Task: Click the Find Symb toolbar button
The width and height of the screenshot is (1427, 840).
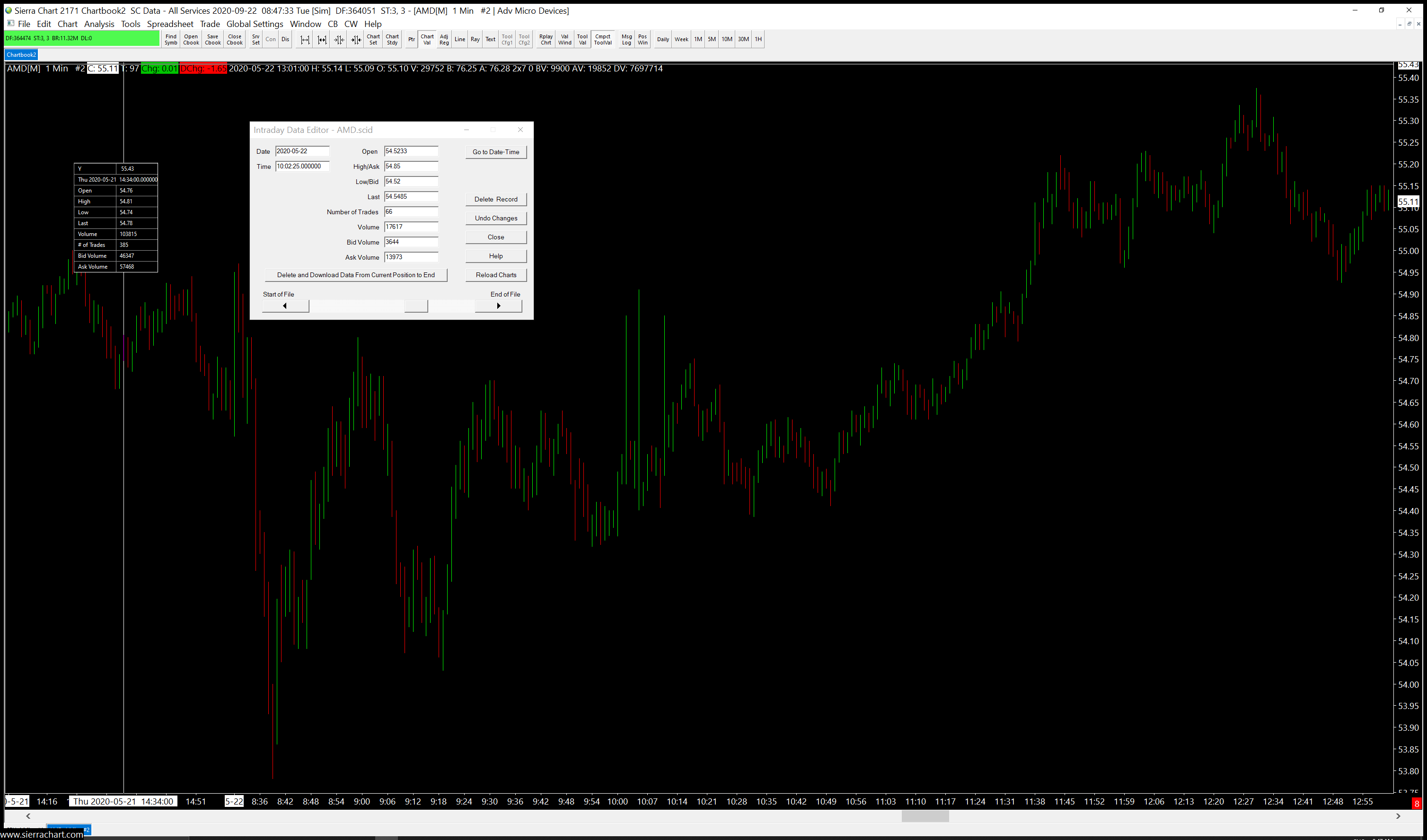Action: [170, 40]
